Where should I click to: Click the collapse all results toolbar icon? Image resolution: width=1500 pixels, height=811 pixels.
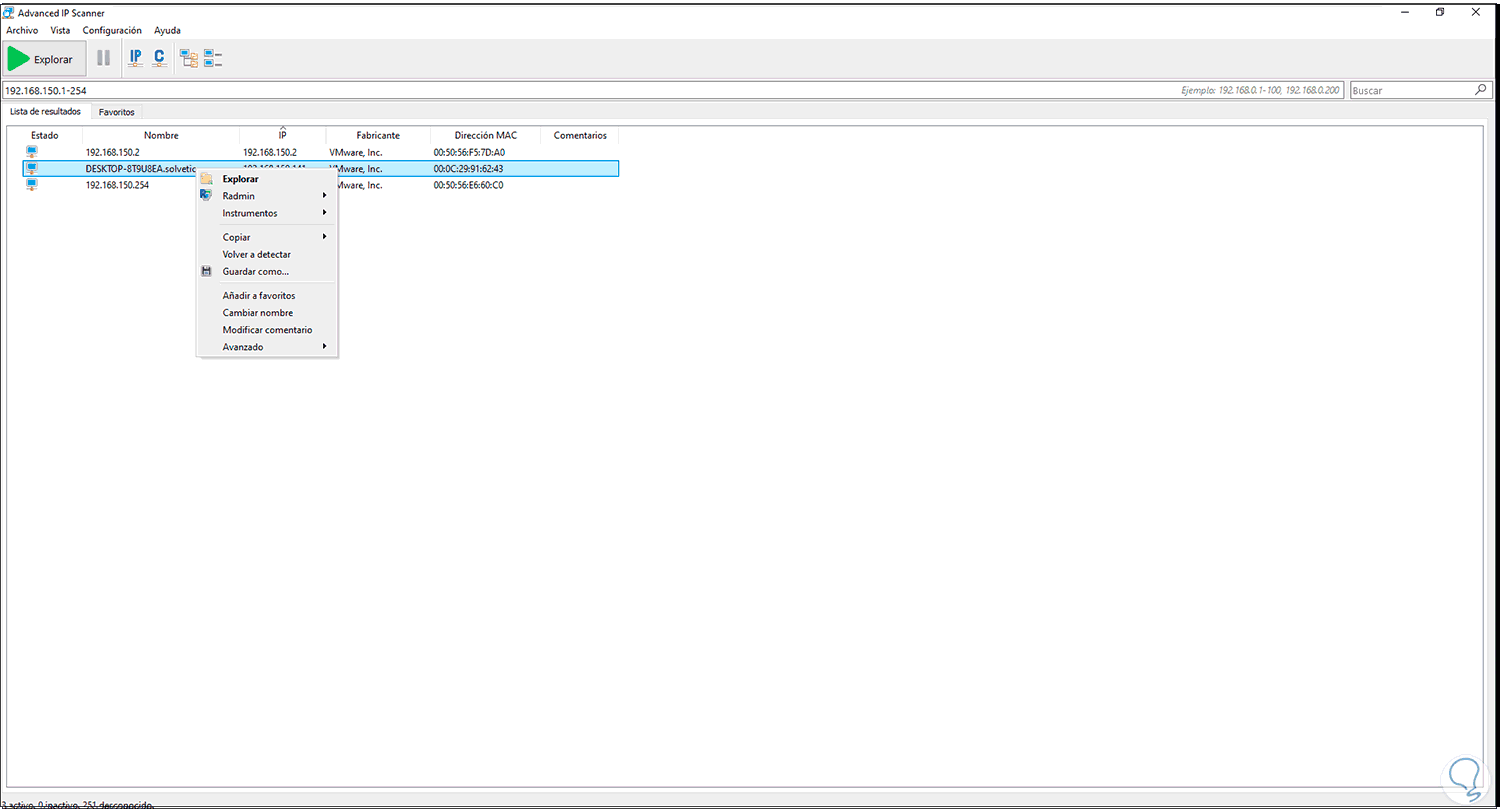tap(213, 59)
